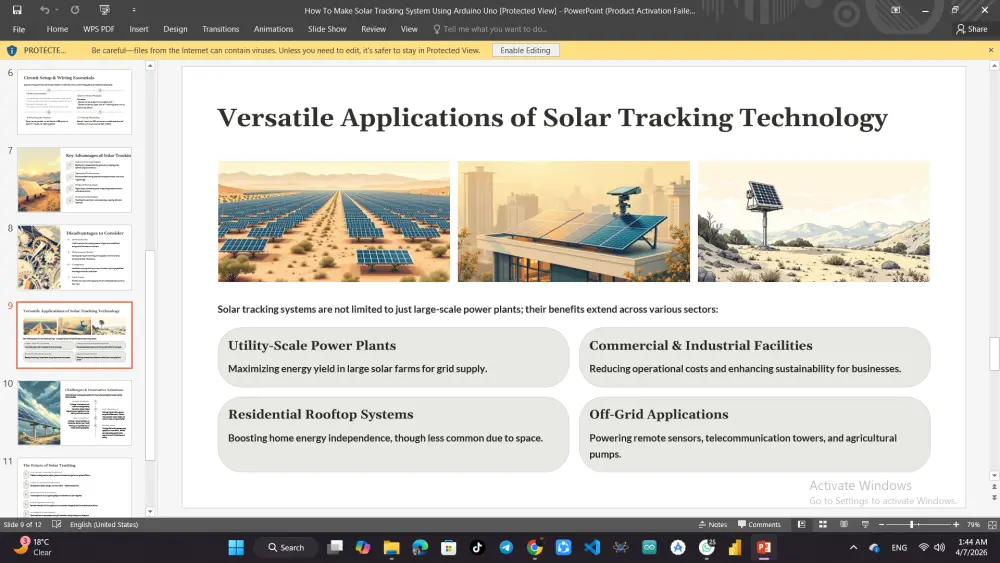Open the Review tab
The height and width of the screenshot is (563, 1000).
pyautogui.click(x=373, y=29)
